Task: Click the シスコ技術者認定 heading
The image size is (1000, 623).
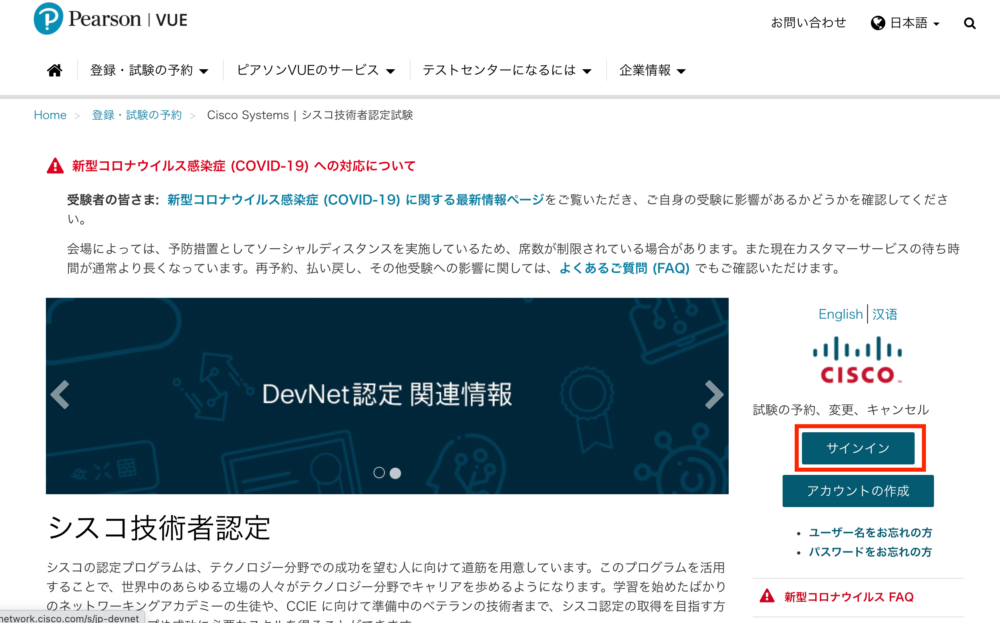Action: click(x=159, y=528)
